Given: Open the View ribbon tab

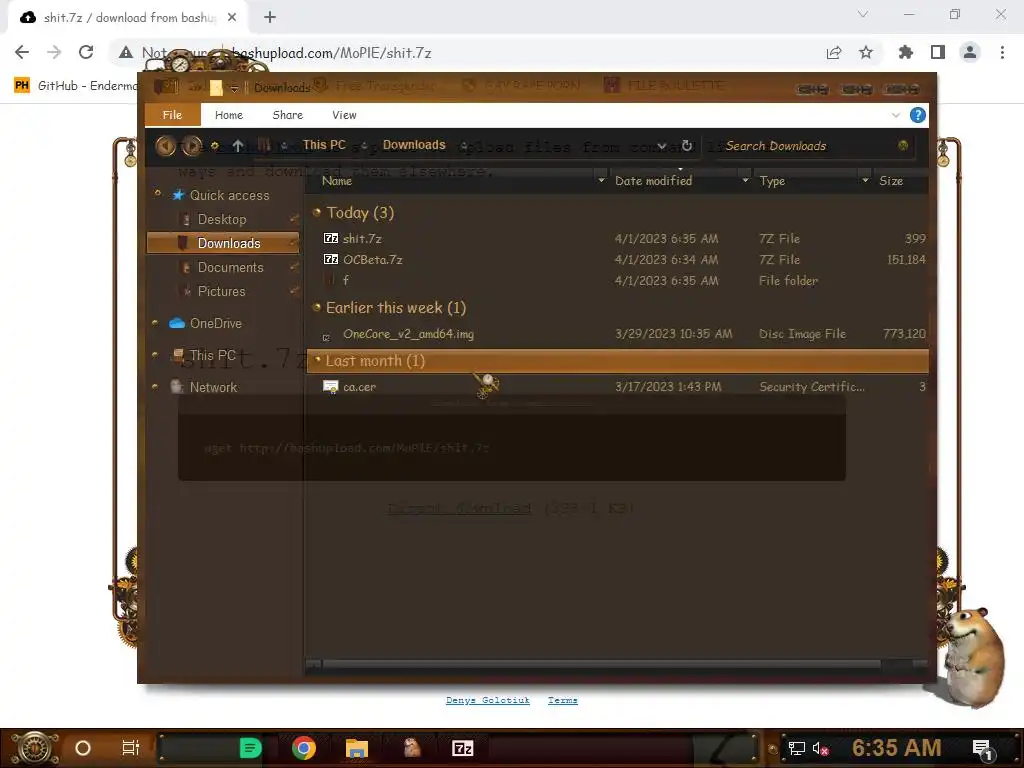Looking at the screenshot, I should tap(344, 115).
